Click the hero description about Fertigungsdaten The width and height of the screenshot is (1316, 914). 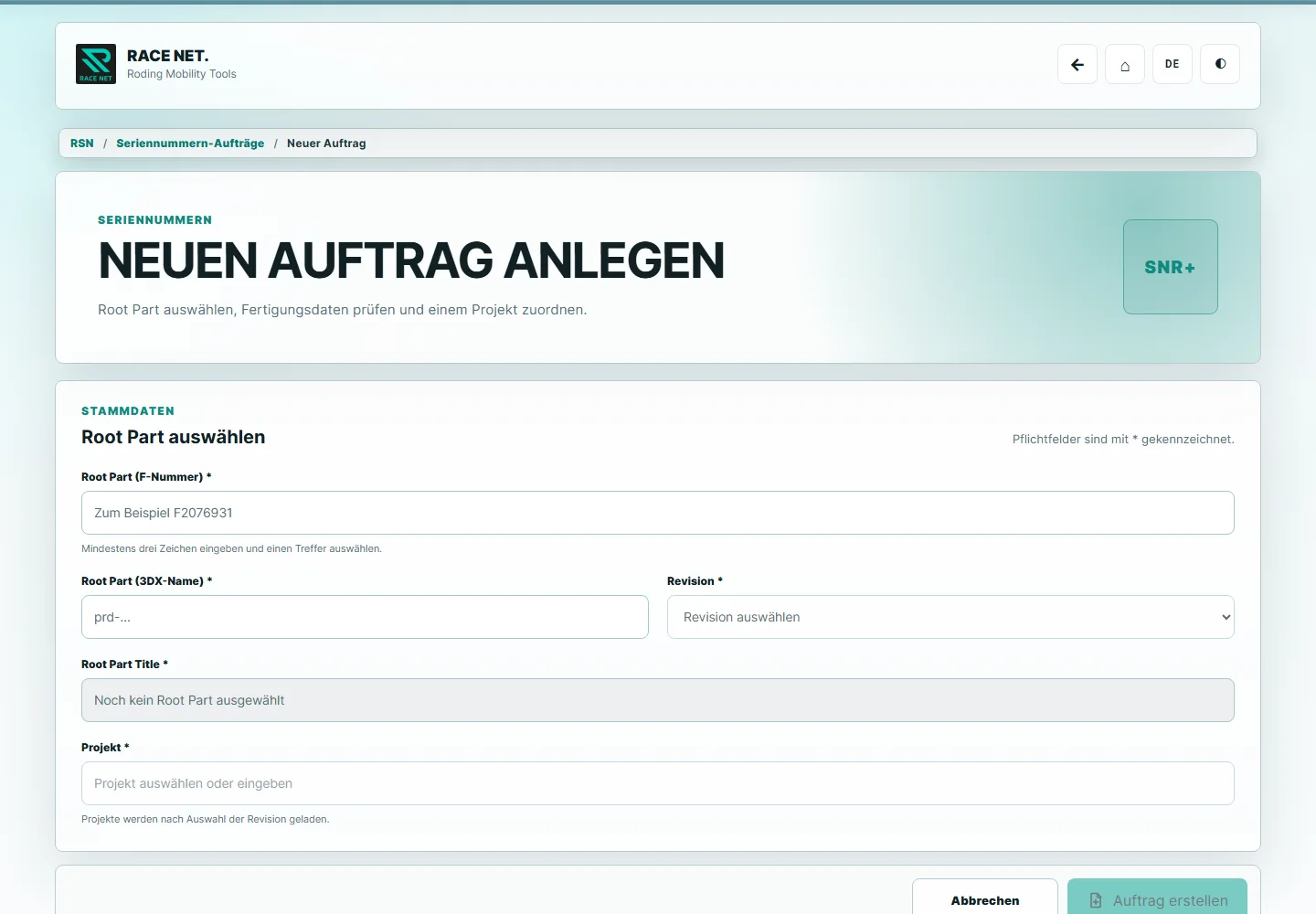343,310
